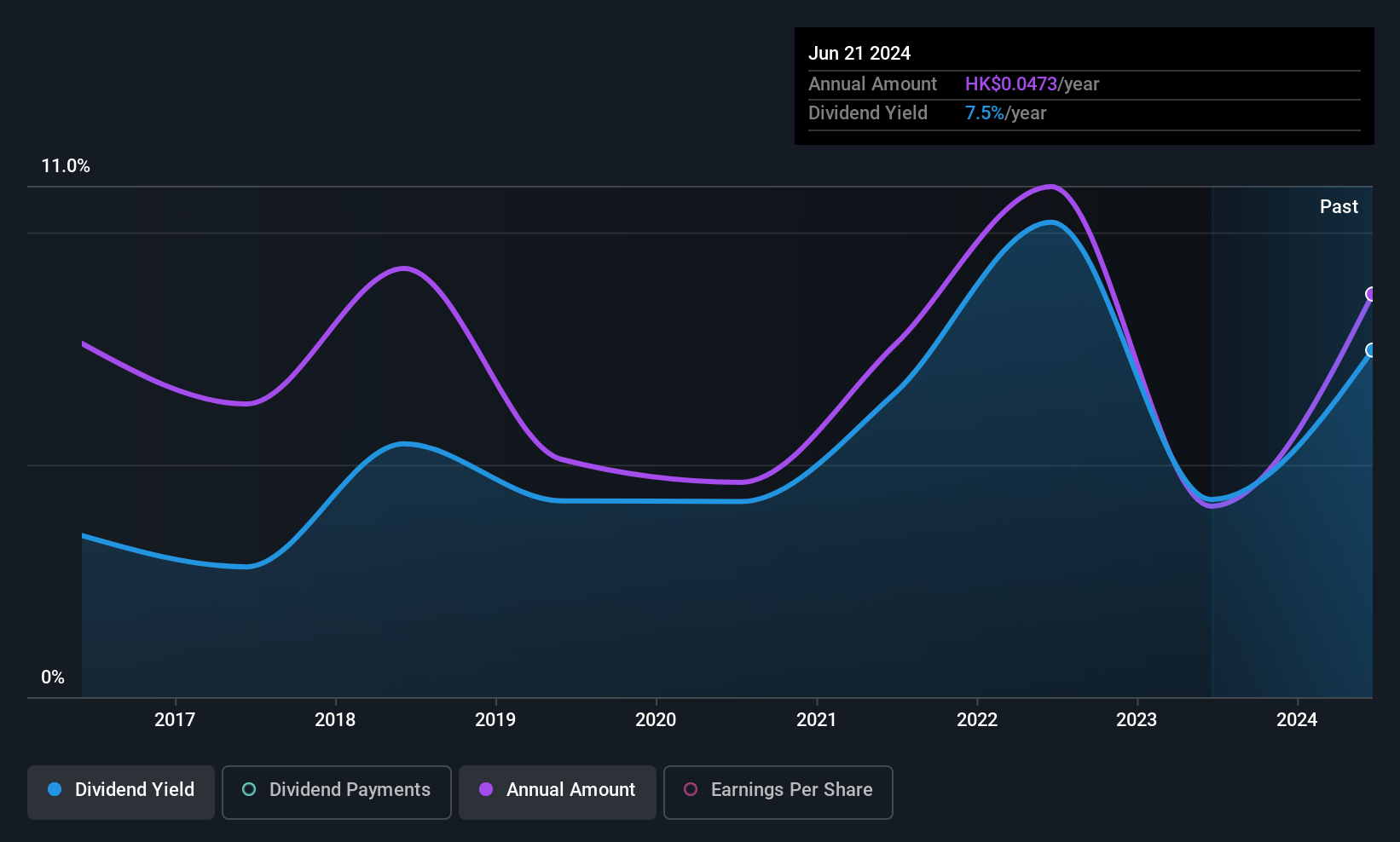Click the 11.0% y-axis label
1400x842 pixels.
pos(66,166)
